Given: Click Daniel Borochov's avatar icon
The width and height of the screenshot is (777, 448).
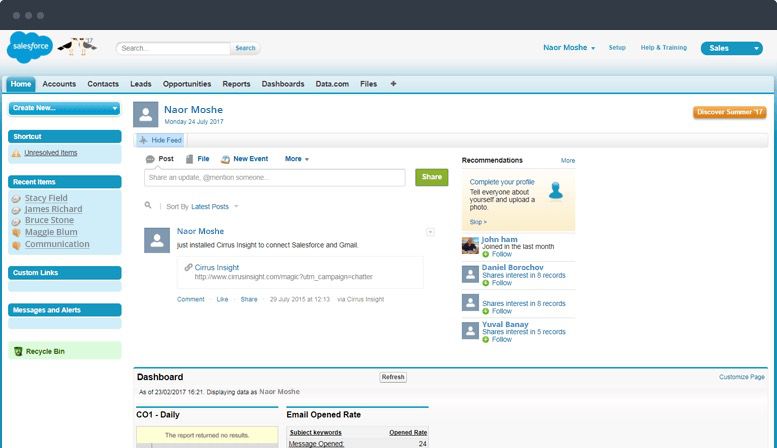Looking at the screenshot, I should [x=470, y=274].
